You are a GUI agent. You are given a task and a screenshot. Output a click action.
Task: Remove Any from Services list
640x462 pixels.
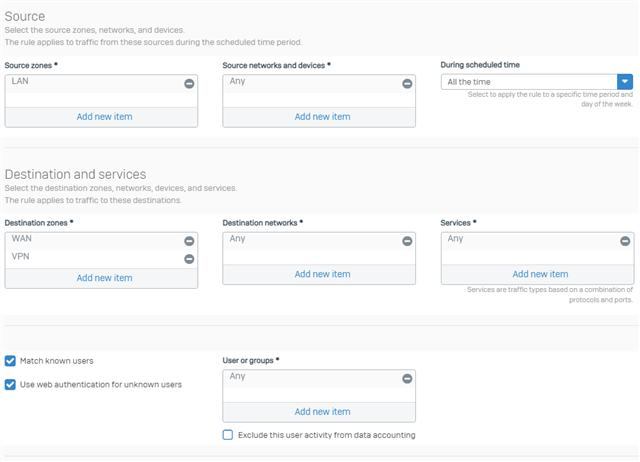[625, 241]
